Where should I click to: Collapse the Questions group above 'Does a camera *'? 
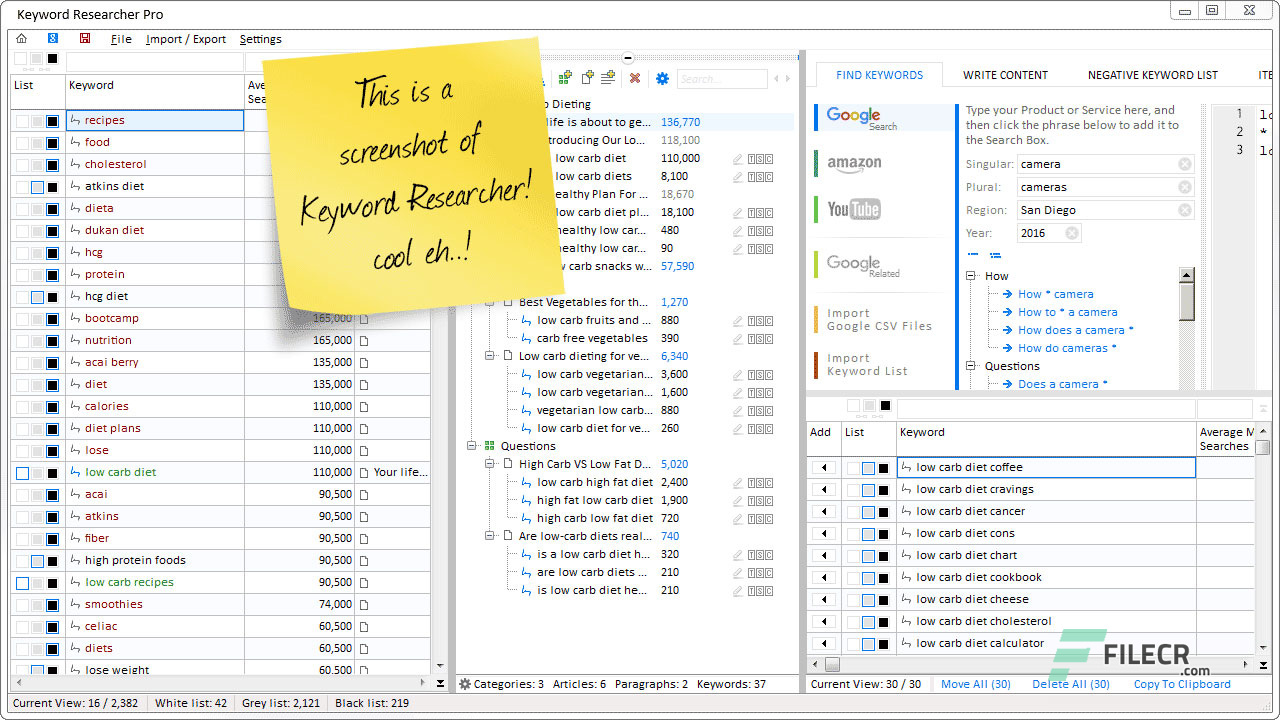coord(971,366)
